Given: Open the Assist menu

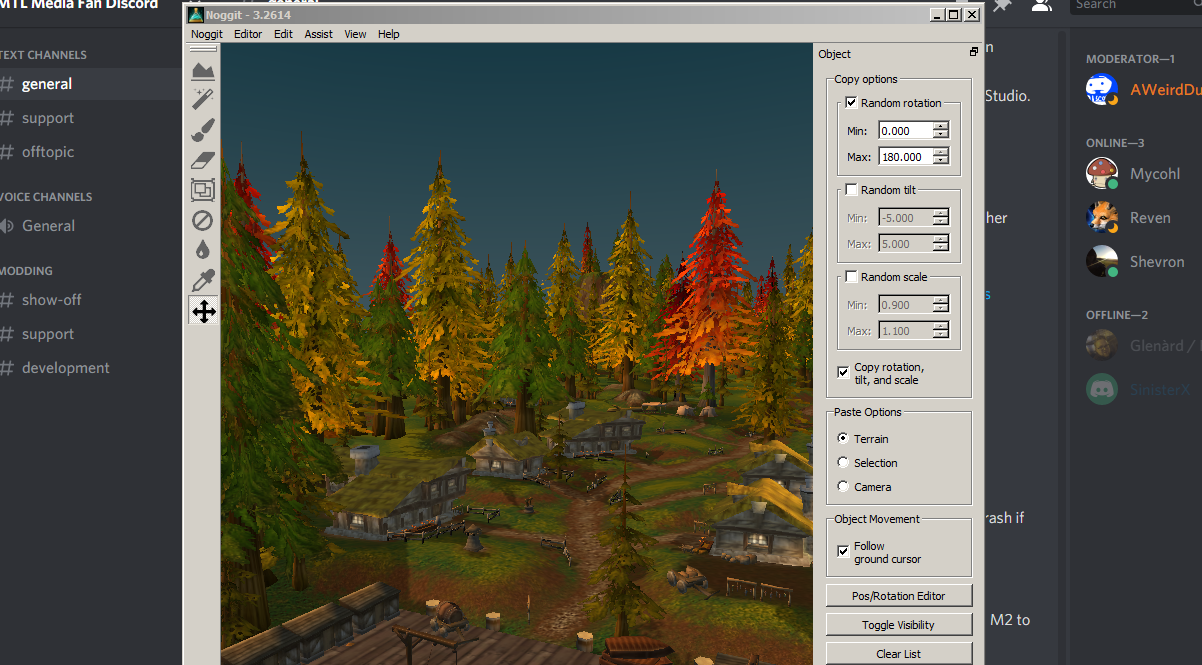Looking at the screenshot, I should [319, 34].
